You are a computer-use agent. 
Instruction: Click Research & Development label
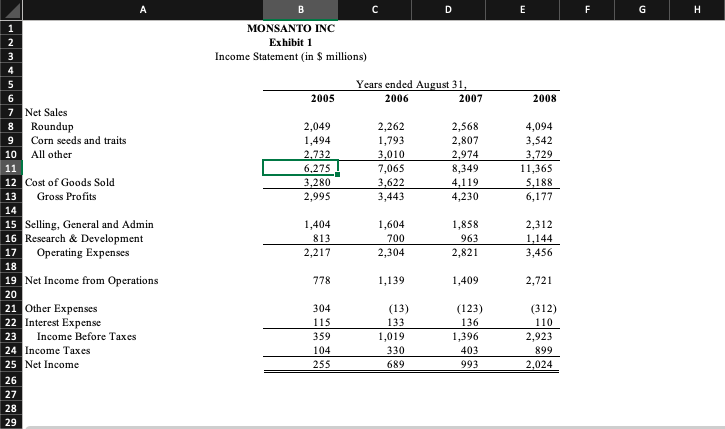tap(84, 239)
